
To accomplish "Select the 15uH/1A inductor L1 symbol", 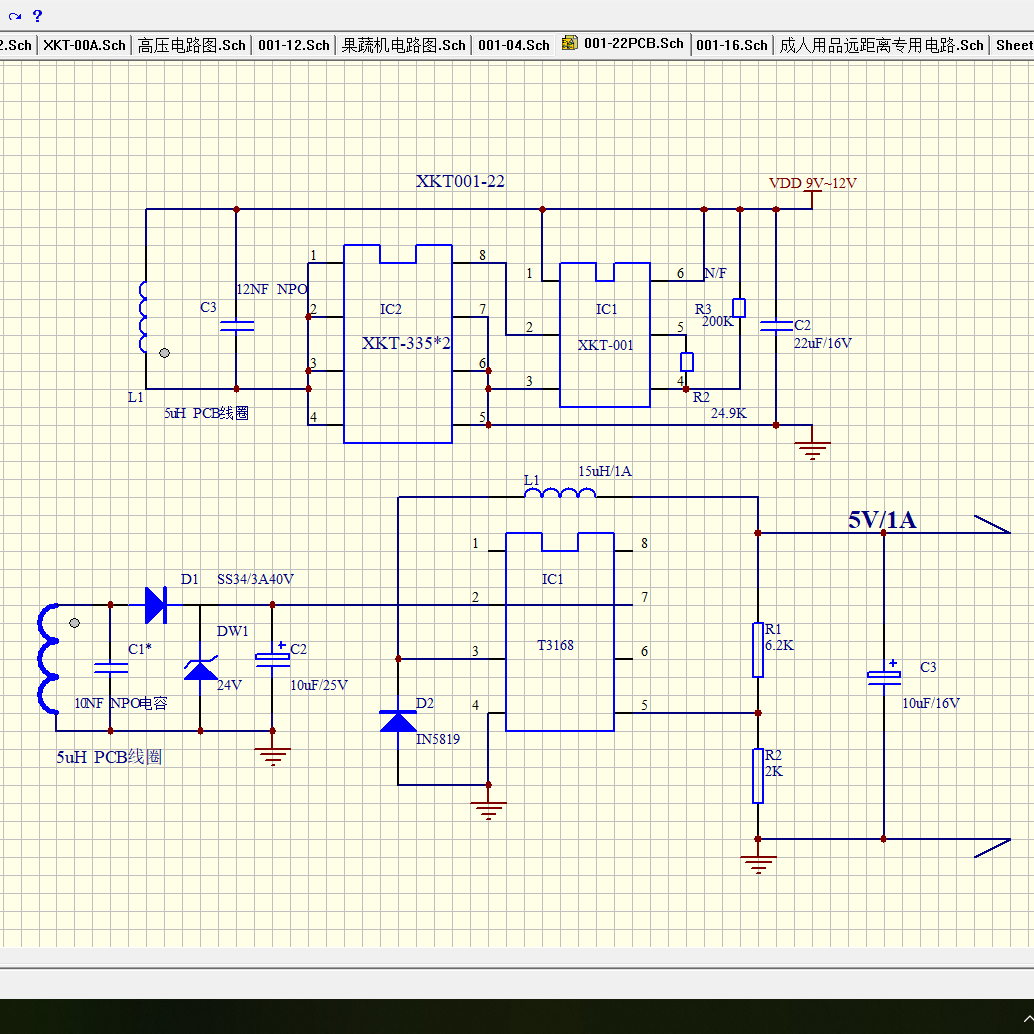I will coord(560,493).
